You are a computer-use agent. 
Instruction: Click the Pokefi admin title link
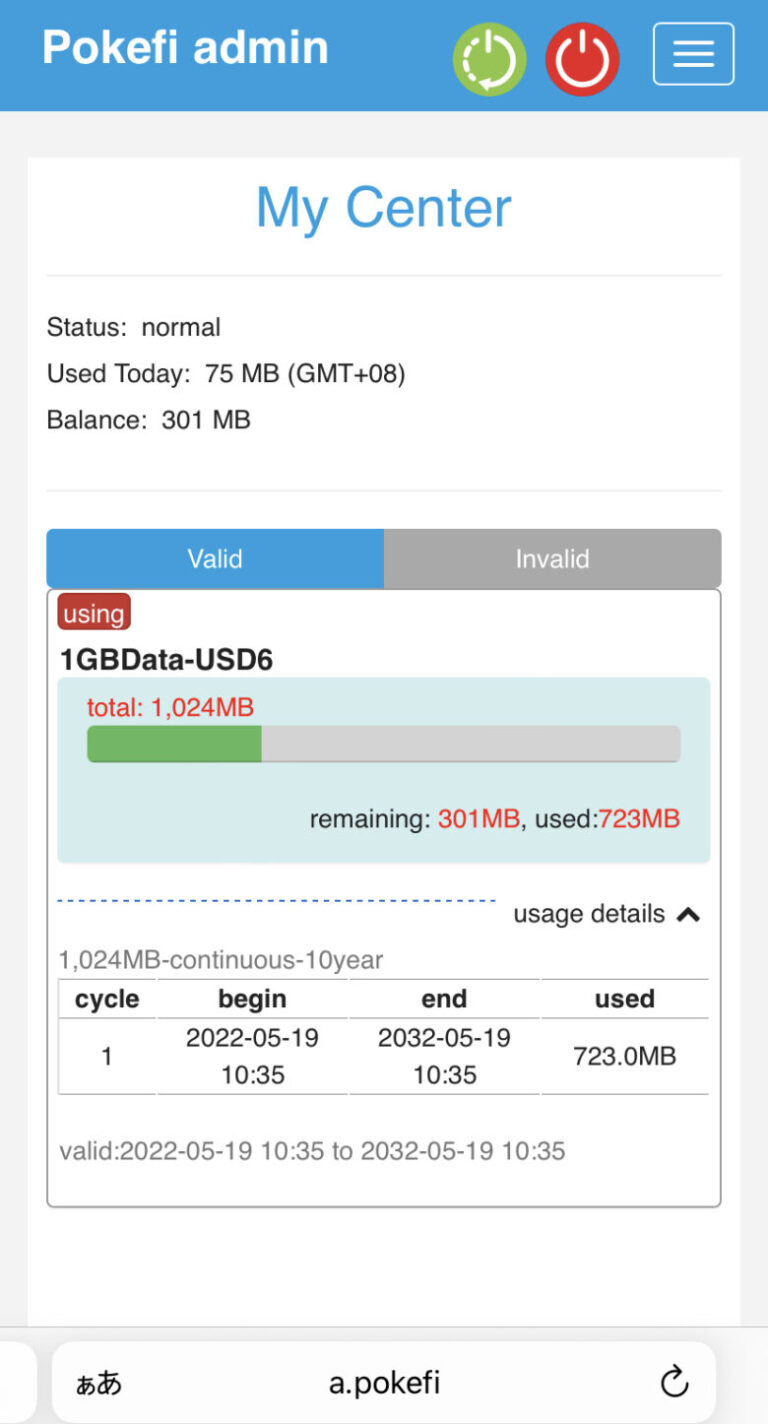click(185, 47)
